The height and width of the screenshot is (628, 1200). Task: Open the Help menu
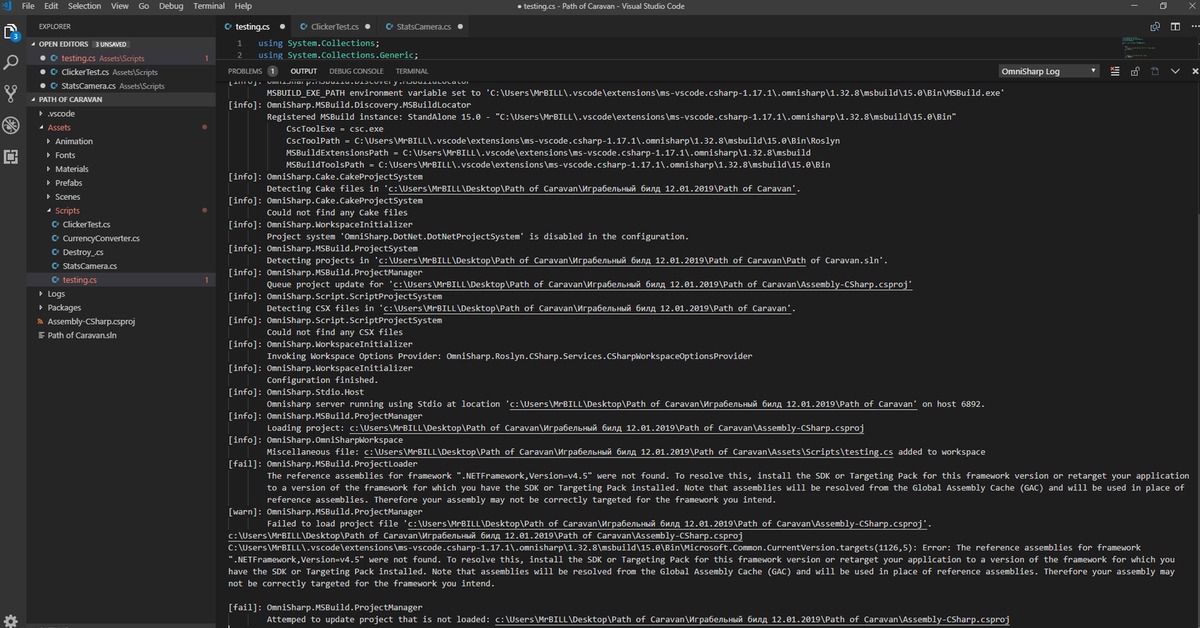tap(242, 6)
